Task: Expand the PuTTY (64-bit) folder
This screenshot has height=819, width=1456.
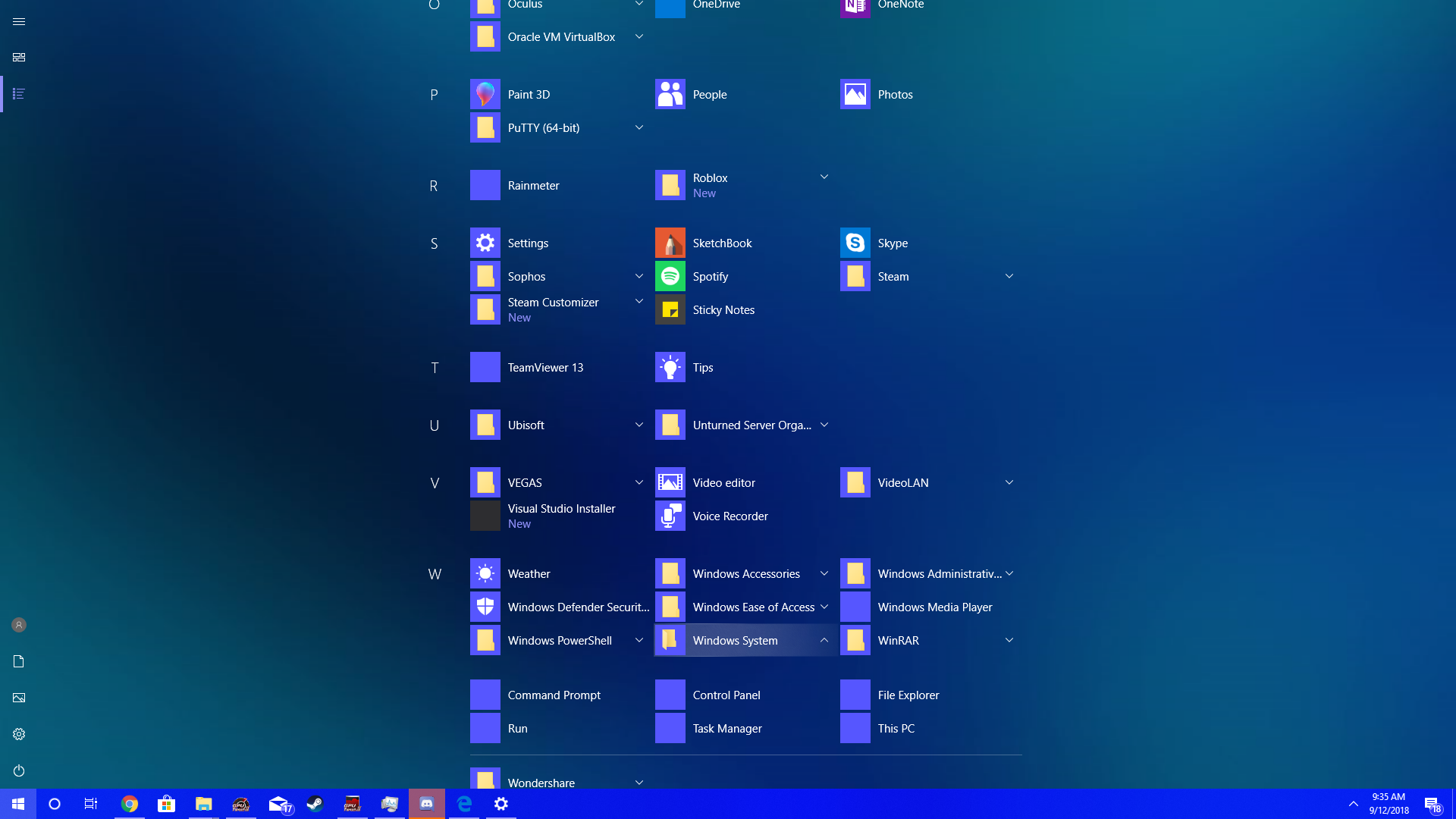Action: point(639,127)
